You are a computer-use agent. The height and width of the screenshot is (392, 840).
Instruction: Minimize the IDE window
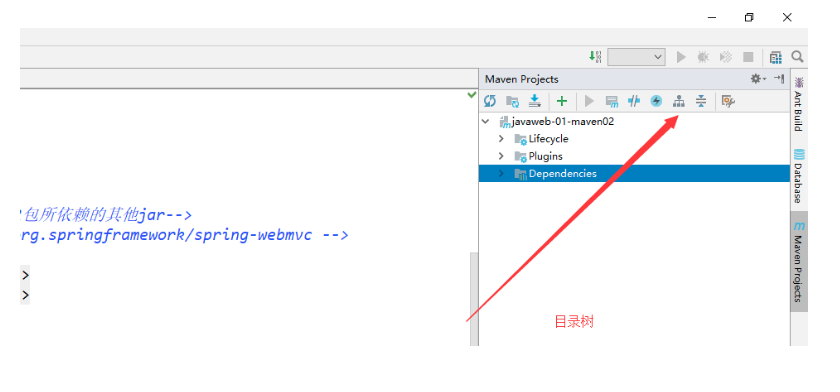(712, 18)
